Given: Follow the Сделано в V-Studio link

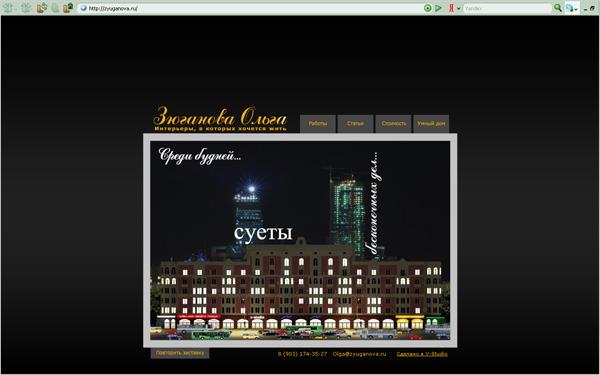Looking at the screenshot, I should point(422,354).
